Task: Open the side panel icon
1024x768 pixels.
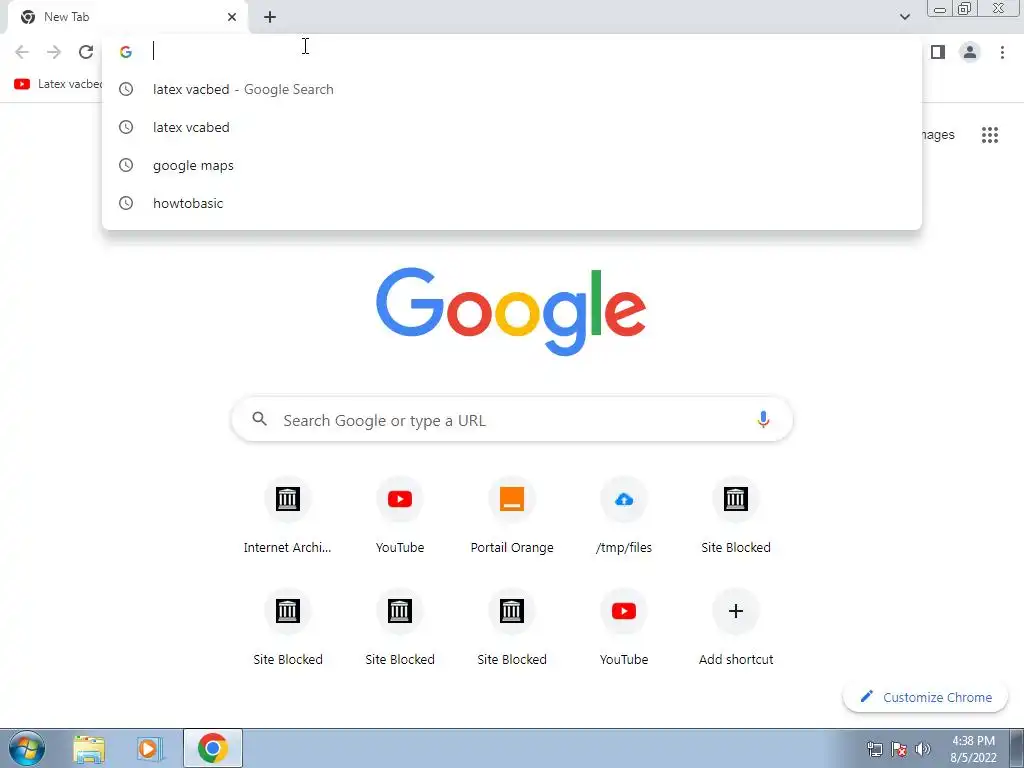Action: tap(938, 52)
